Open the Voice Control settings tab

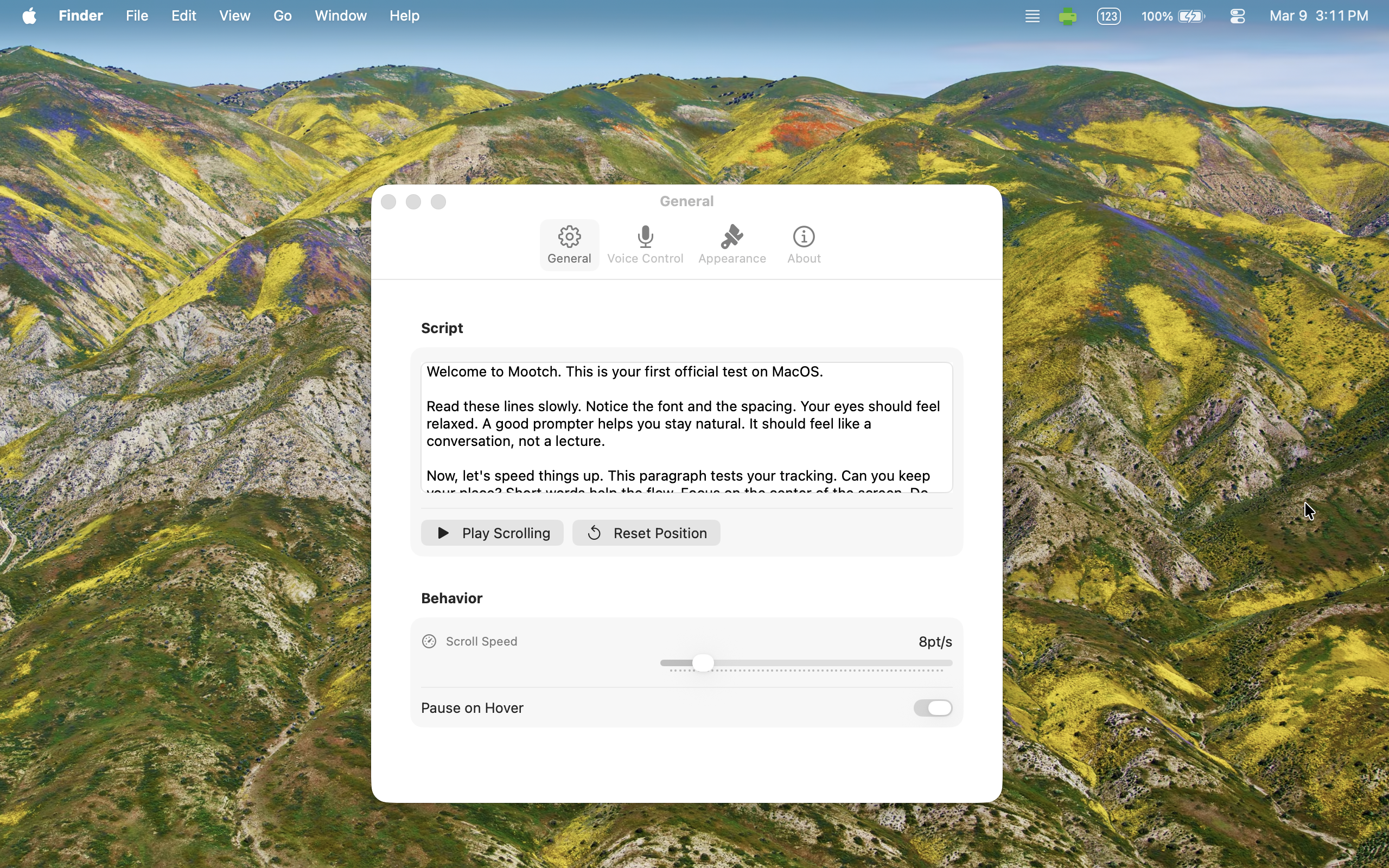(645, 245)
